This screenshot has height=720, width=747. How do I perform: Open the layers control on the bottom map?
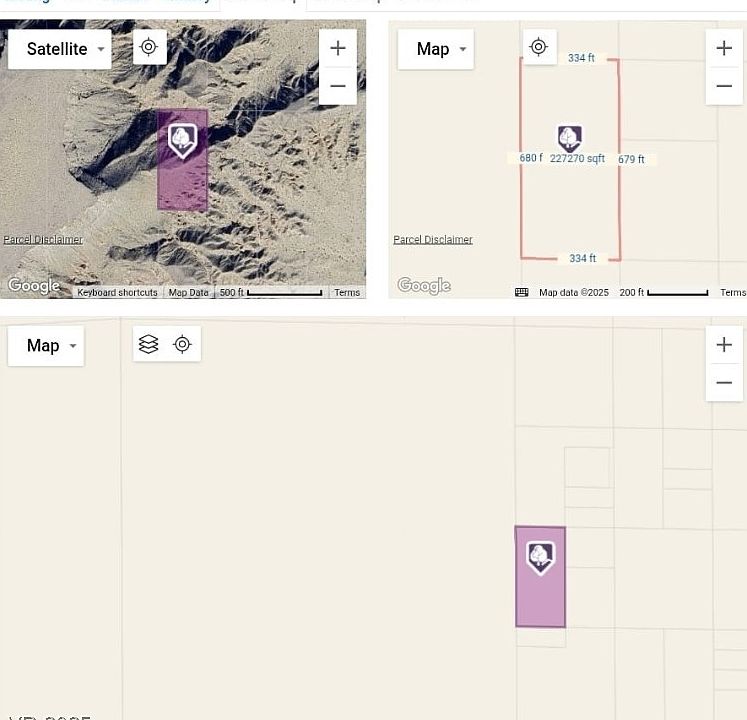149,344
